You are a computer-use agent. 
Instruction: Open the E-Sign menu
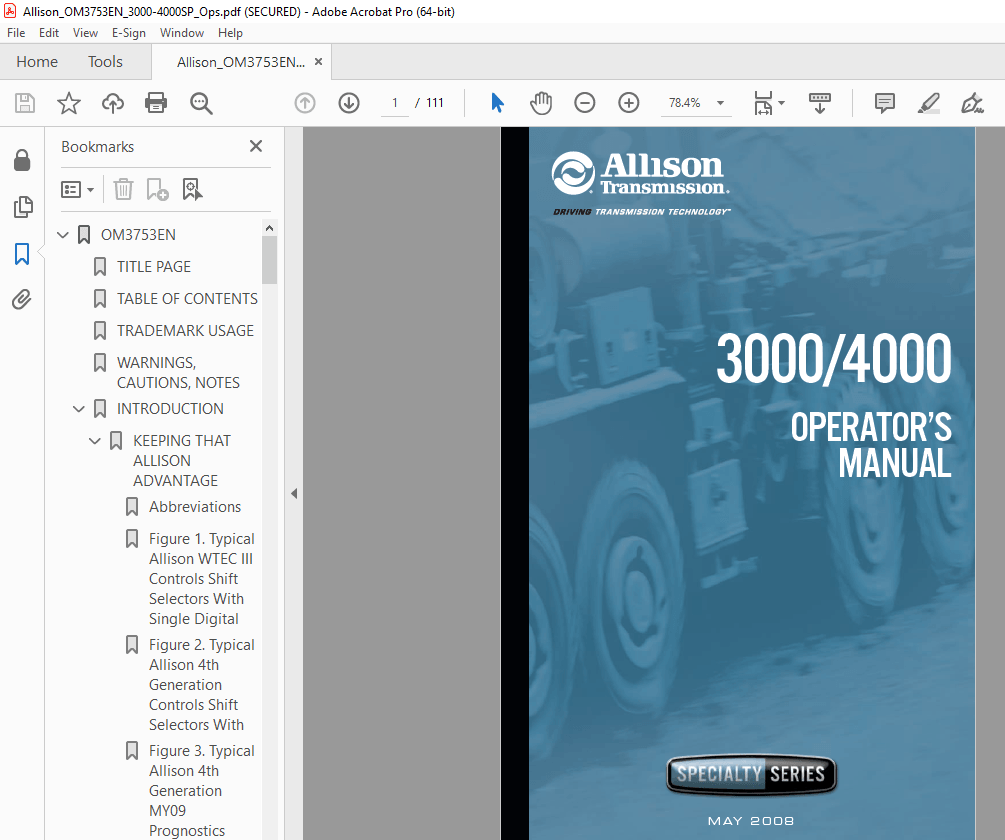129,32
